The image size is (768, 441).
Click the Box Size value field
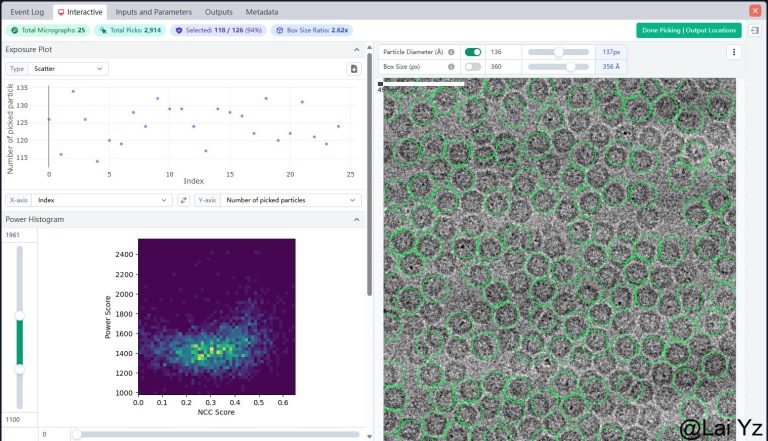coord(500,66)
